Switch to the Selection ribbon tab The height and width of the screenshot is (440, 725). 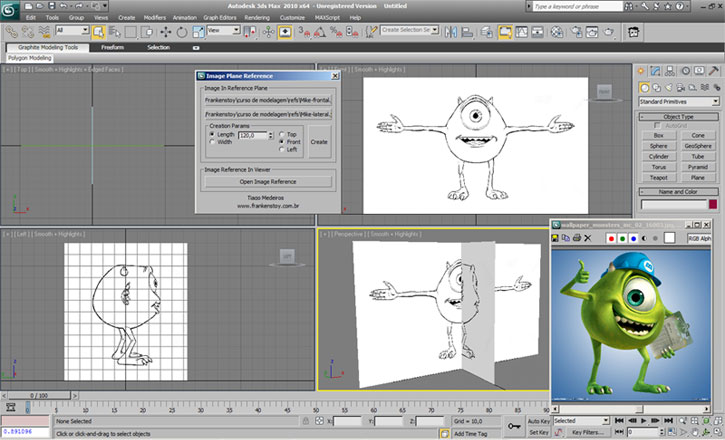(x=159, y=47)
